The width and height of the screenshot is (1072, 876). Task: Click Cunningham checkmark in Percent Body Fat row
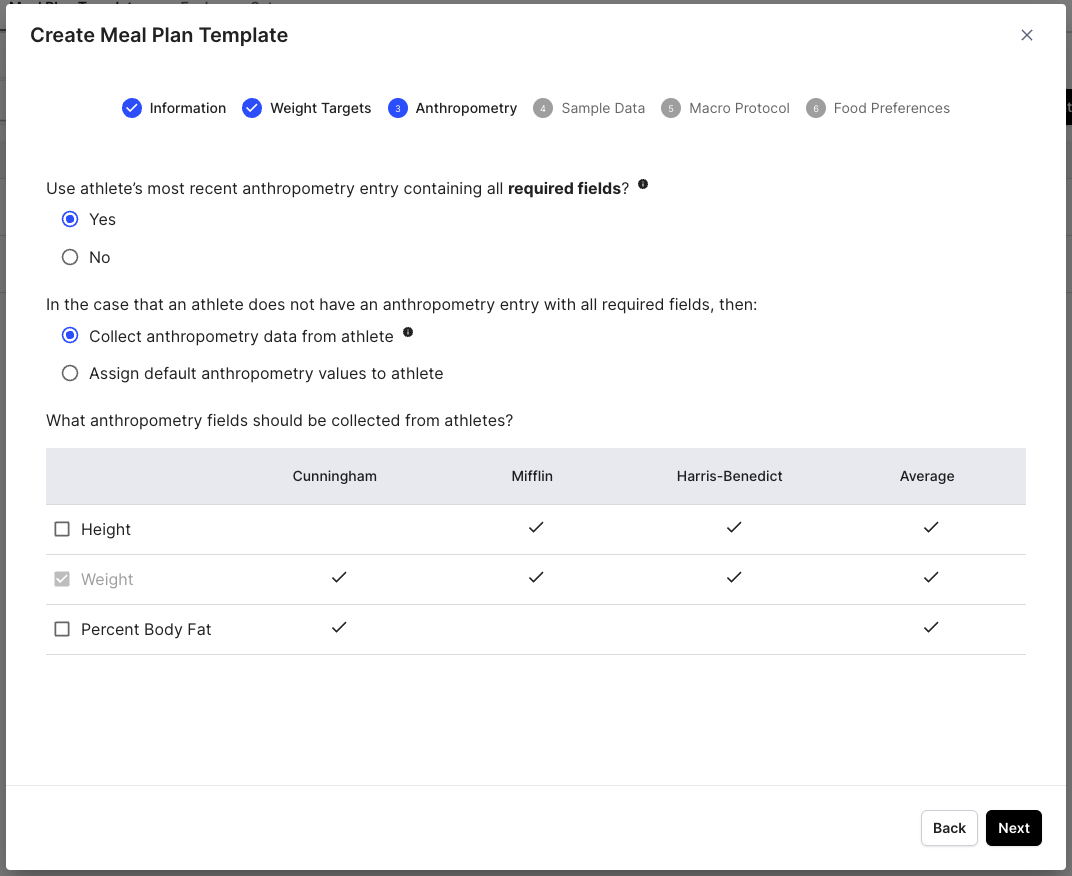point(339,627)
